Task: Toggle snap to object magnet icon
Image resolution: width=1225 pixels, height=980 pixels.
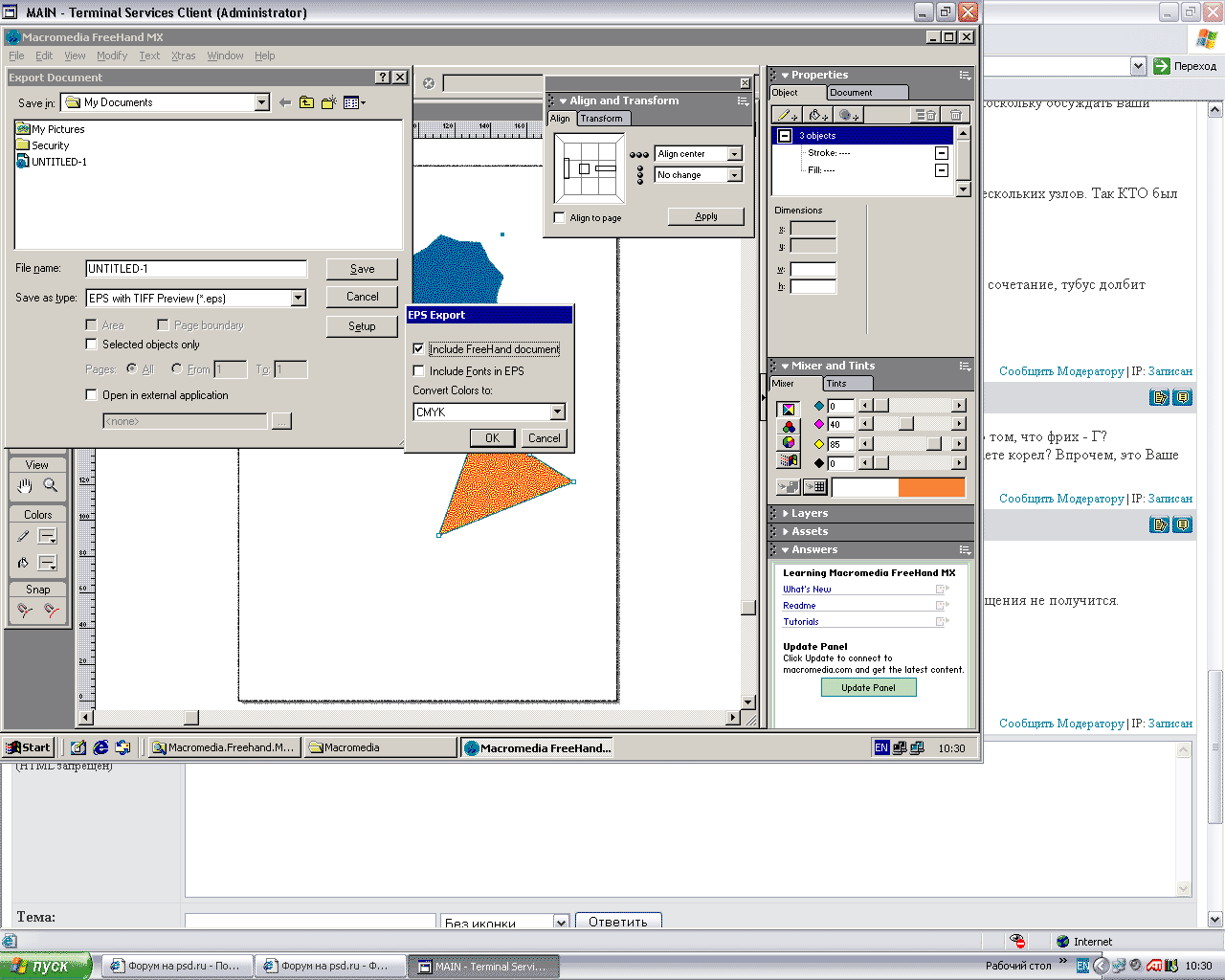Action: point(51,610)
